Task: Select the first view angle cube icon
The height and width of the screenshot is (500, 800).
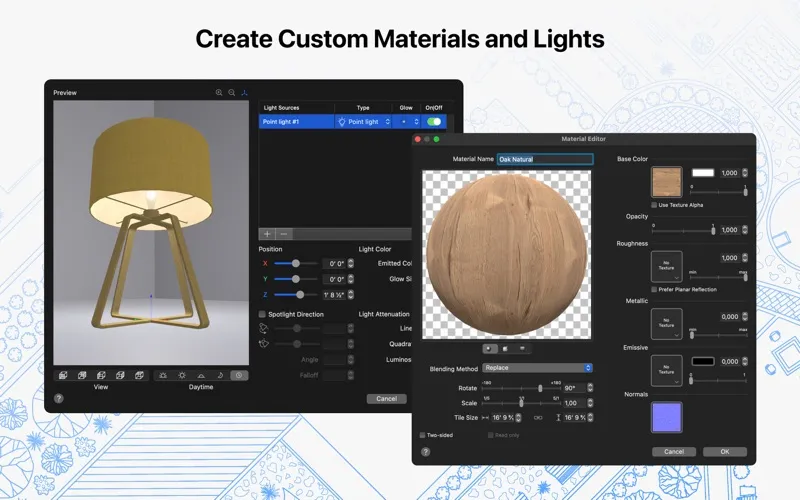Action: click(x=63, y=375)
